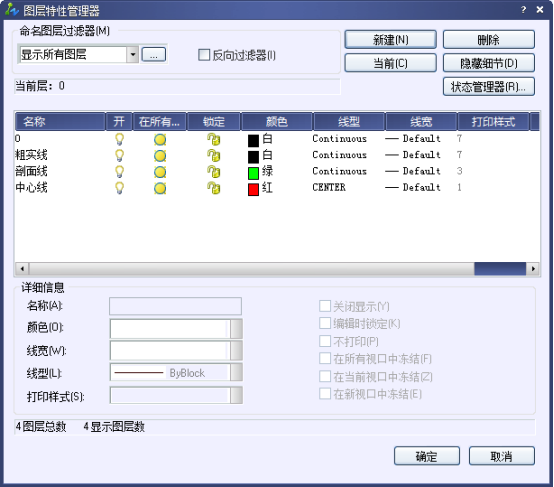The width and height of the screenshot is (554, 487).
Task: Open the 线宽(W) dropdown arrow
Action: click(236, 351)
